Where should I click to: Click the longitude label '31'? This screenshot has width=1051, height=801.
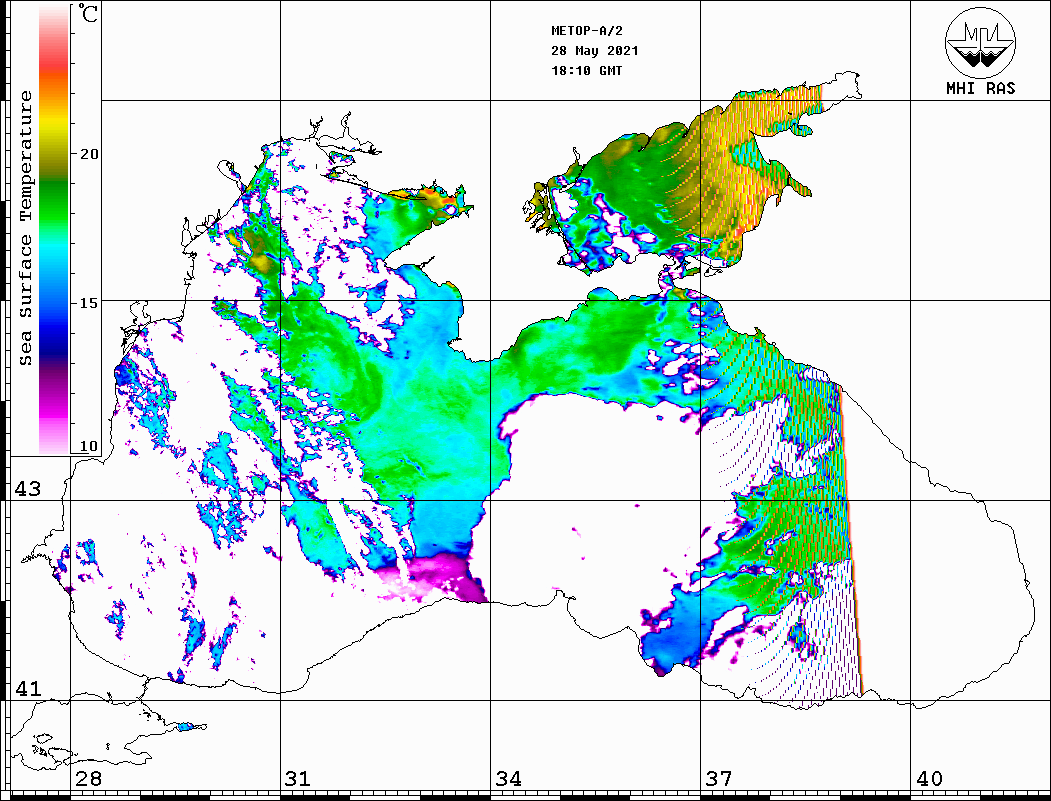point(298,779)
